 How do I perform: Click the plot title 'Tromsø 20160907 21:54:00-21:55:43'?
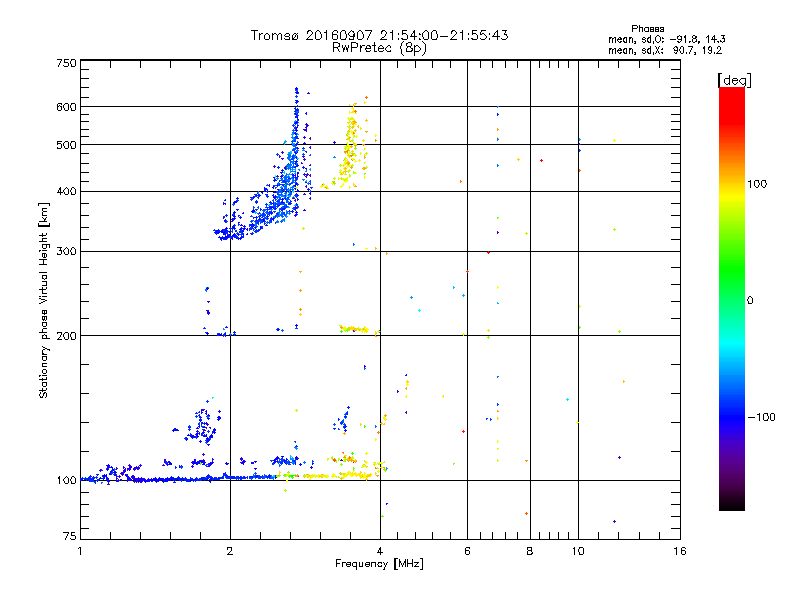pyautogui.click(x=379, y=35)
